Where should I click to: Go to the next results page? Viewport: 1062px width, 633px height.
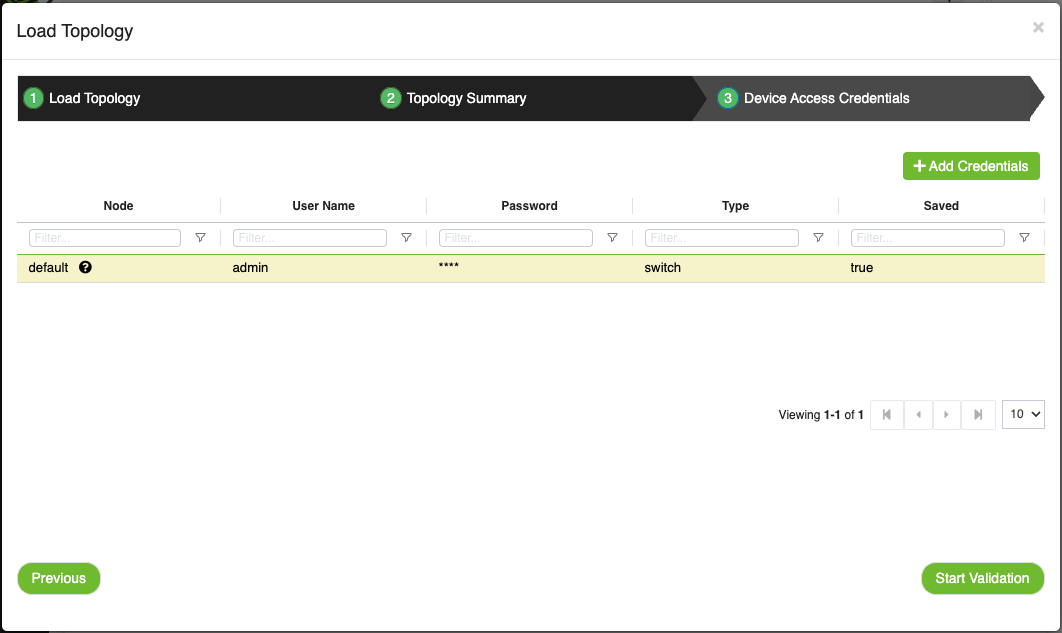(947, 414)
